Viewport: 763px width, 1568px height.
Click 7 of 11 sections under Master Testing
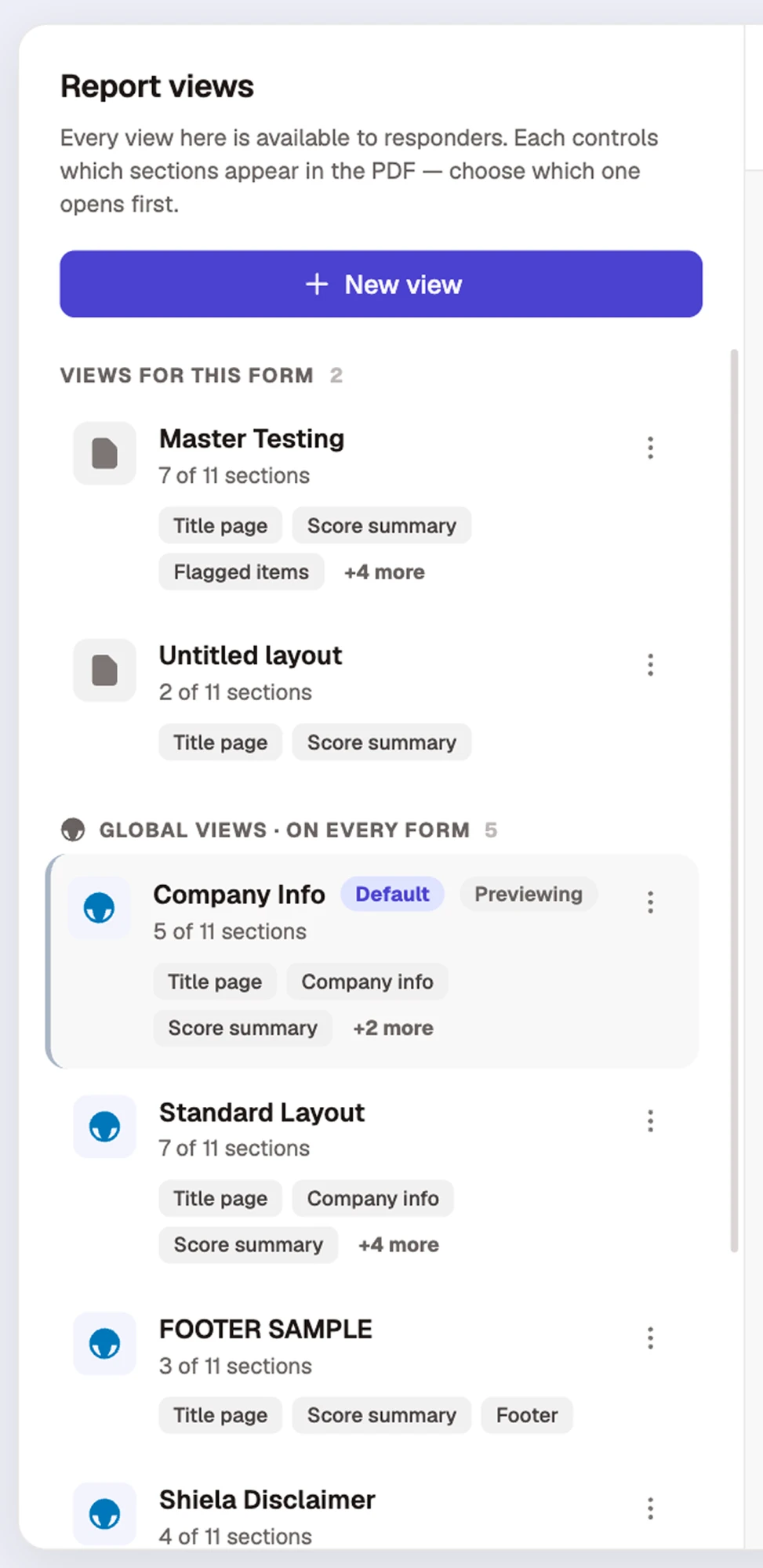coord(234,476)
